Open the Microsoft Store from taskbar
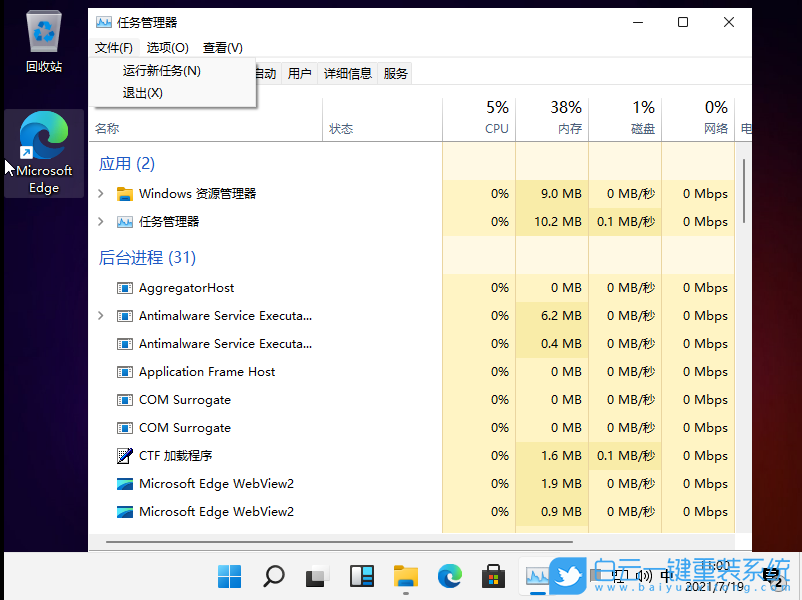The width and height of the screenshot is (802, 600). pyautogui.click(x=493, y=576)
